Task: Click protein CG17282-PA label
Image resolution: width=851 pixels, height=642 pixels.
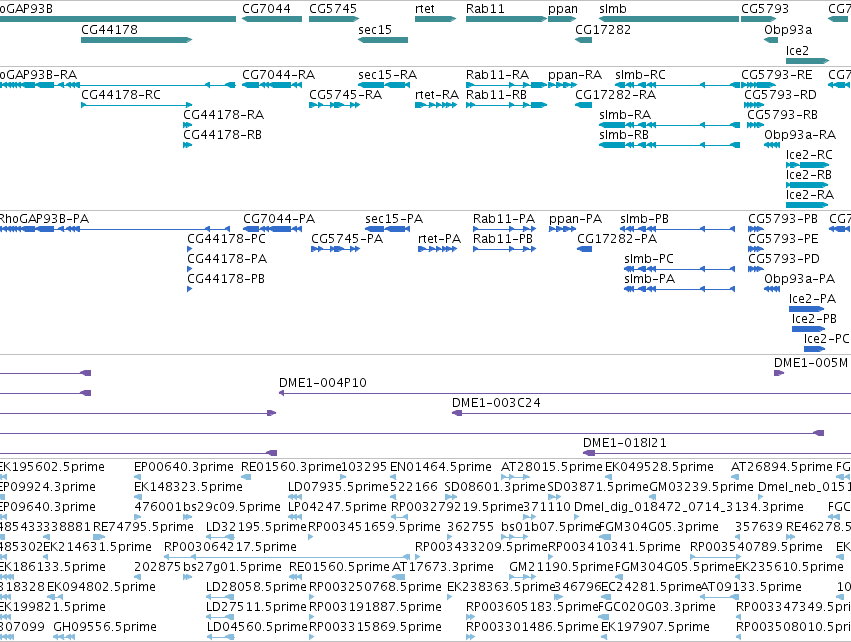Action: point(617,239)
